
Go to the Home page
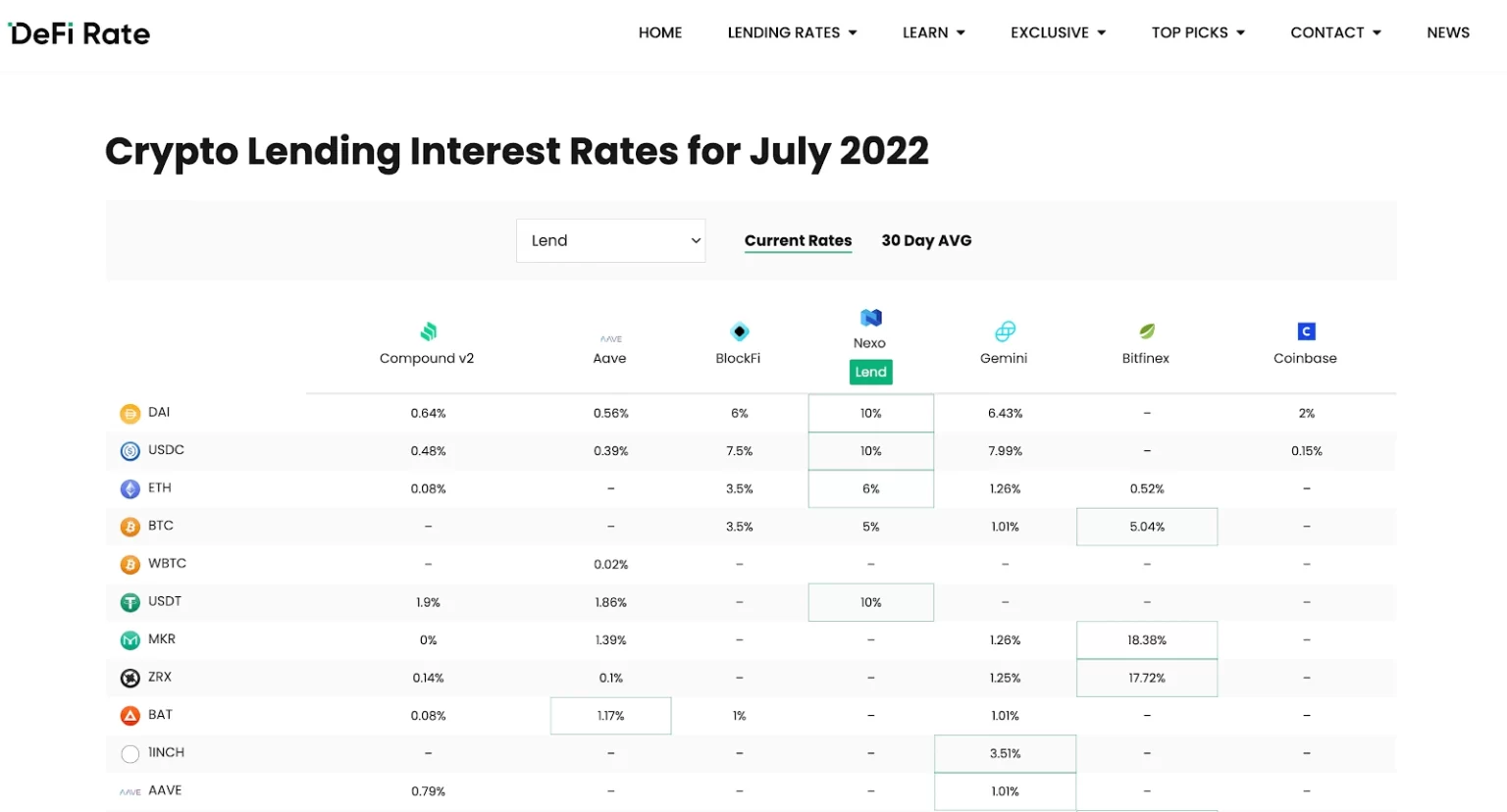tap(660, 33)
